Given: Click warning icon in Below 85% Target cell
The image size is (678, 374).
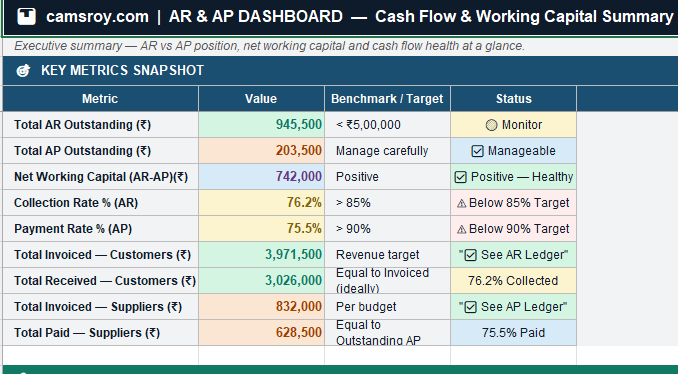Looking at the screenshot, I should (x=461, y=203).
